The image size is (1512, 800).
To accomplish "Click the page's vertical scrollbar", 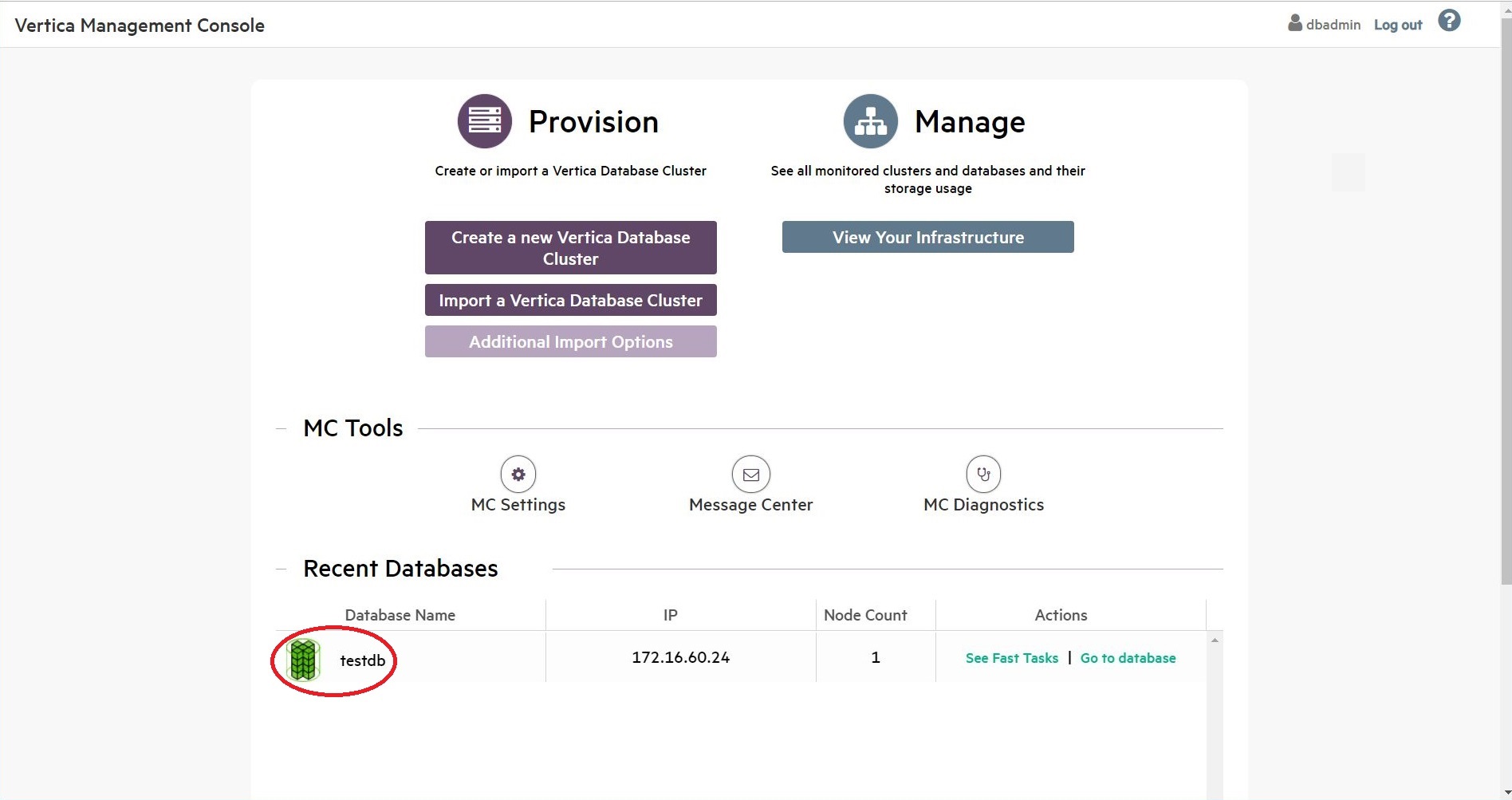I will click(1506, 319).
